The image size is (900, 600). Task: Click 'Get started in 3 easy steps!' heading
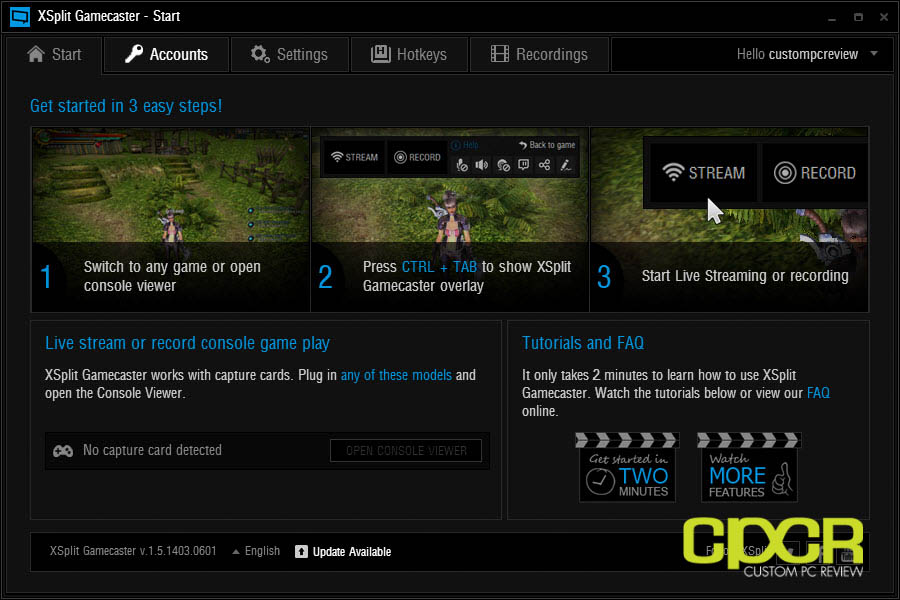click(126, 106)
